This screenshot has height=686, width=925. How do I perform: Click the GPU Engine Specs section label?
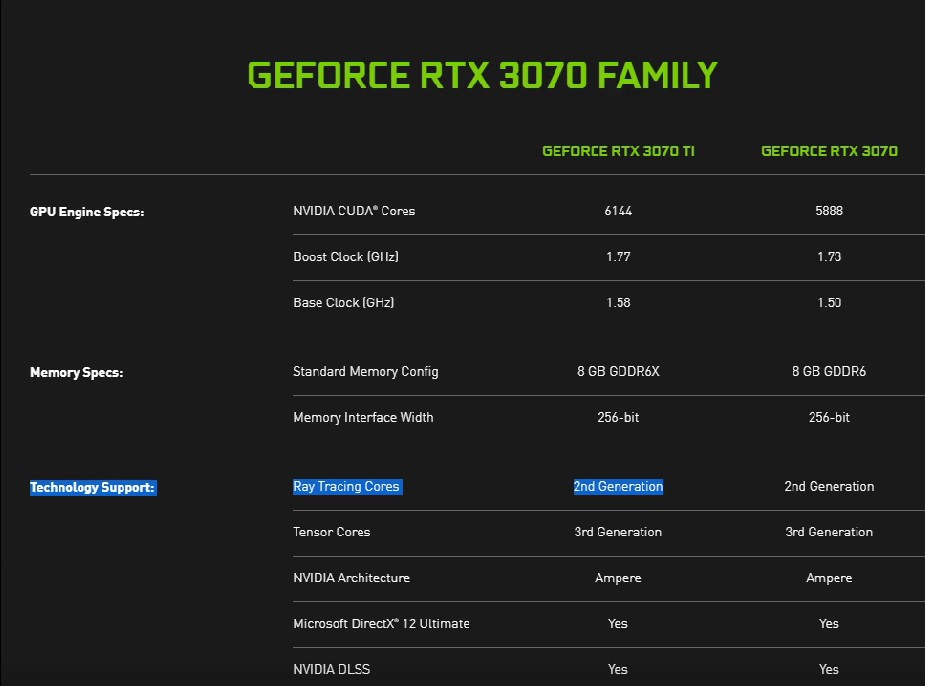pyautogui.click(x=87, y=211)
